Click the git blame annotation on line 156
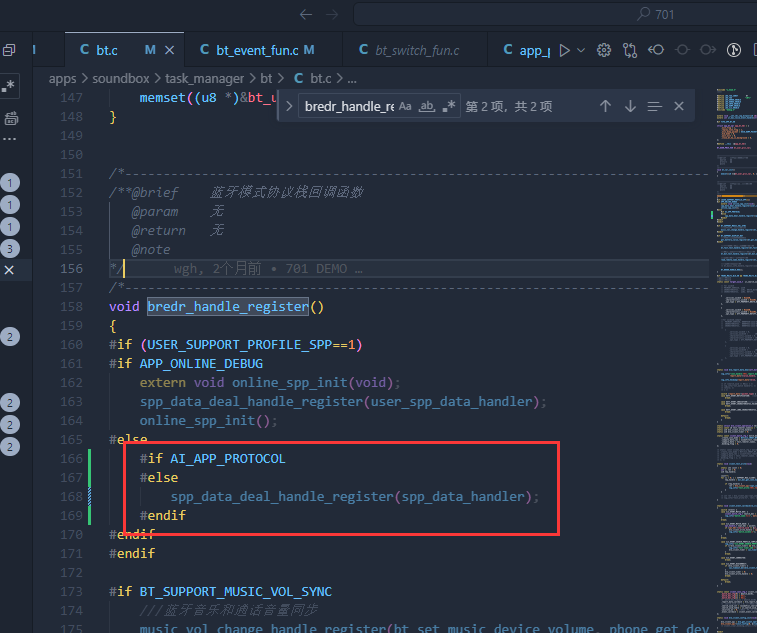This screenshot has height=633, width=757. tap(268, 269)
